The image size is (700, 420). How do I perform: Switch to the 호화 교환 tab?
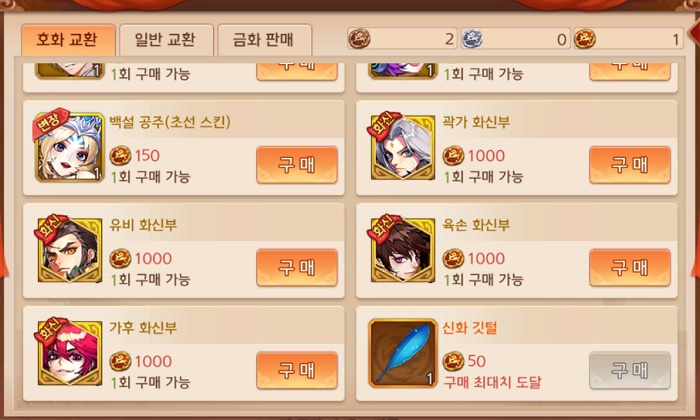68,40
